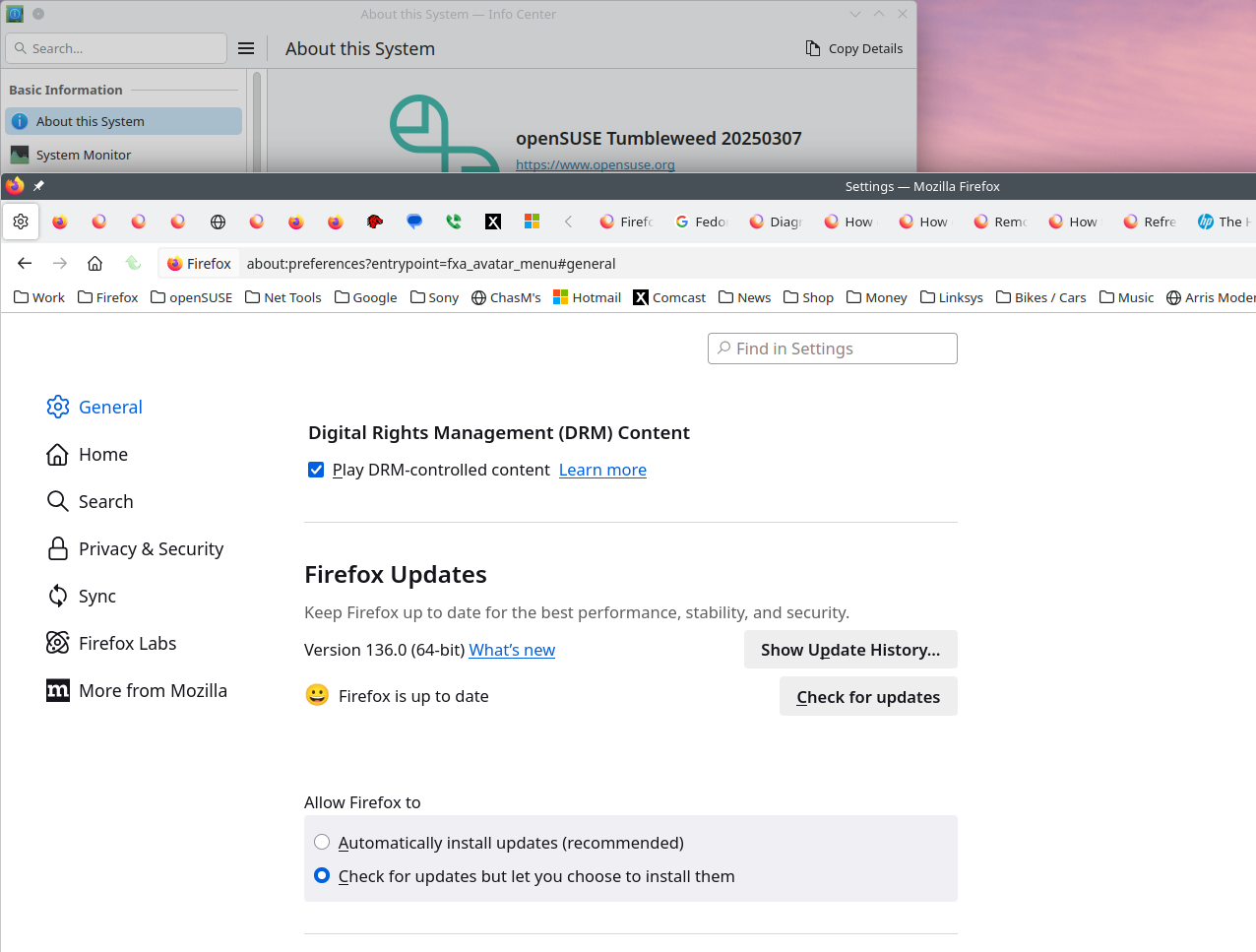Switch to the Google 'Fedo' tab
The image size is (1256, 952).
(701, 222)
